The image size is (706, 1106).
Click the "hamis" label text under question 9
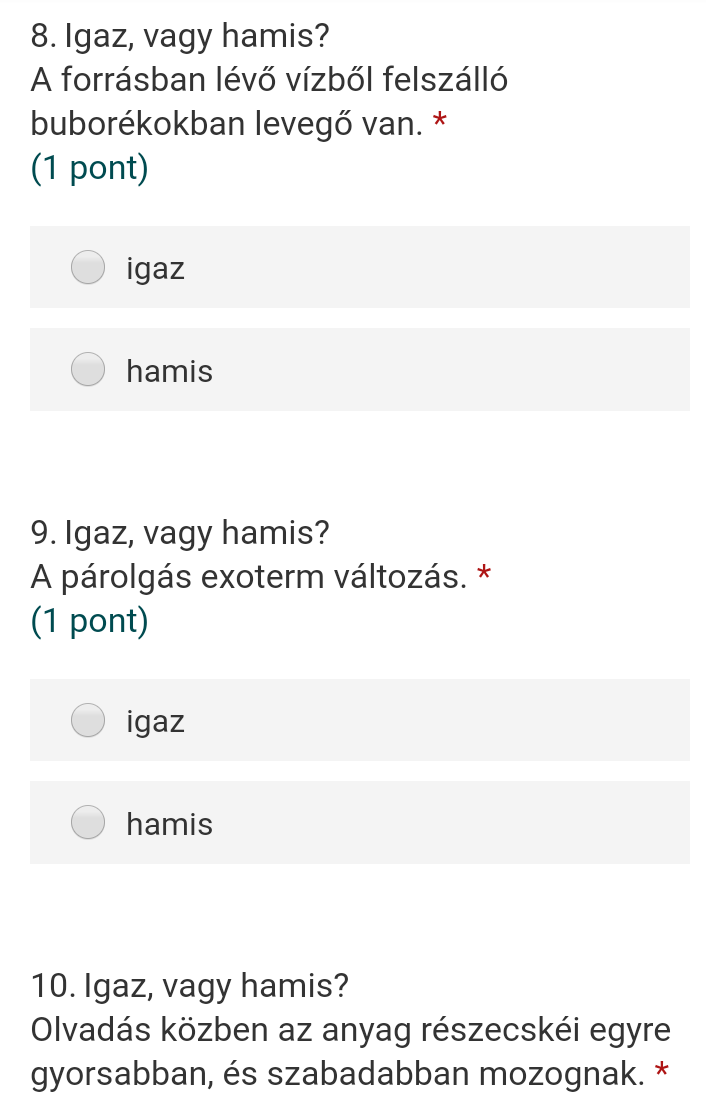click(170, 825)
